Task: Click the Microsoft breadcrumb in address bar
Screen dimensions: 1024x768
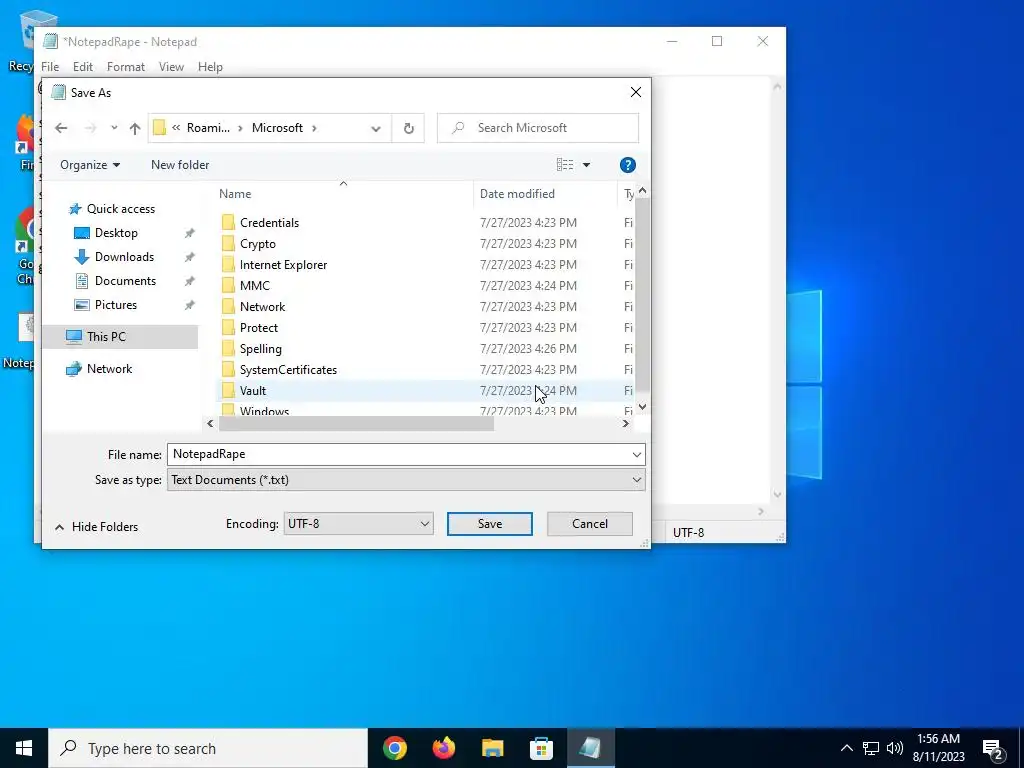Action: click(278, 128)
